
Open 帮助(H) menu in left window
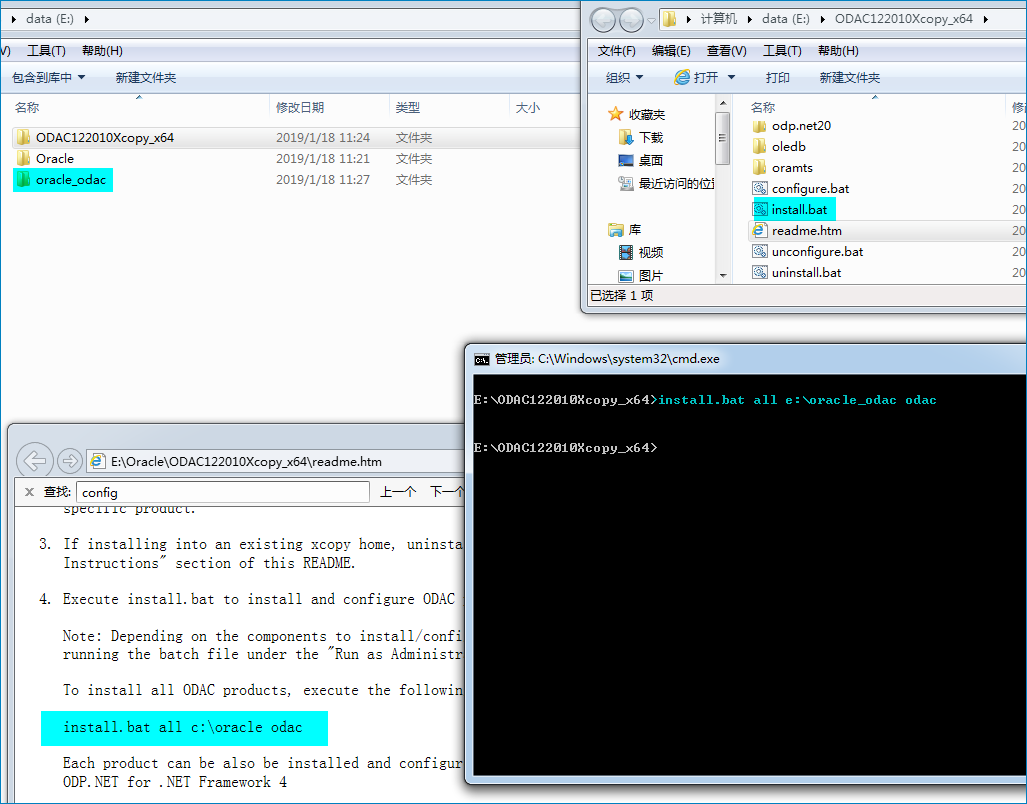point(102,51)
